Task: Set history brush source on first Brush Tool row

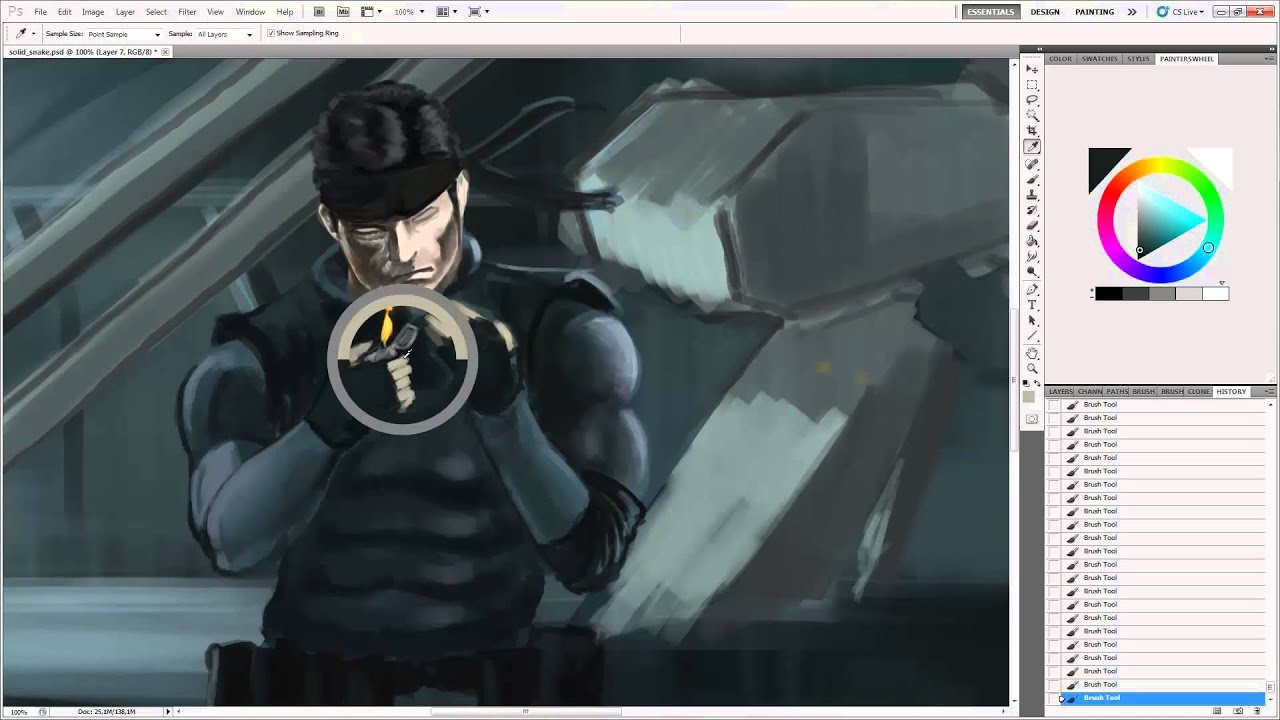Action: pyautogui.click(x=1053, y=405)
